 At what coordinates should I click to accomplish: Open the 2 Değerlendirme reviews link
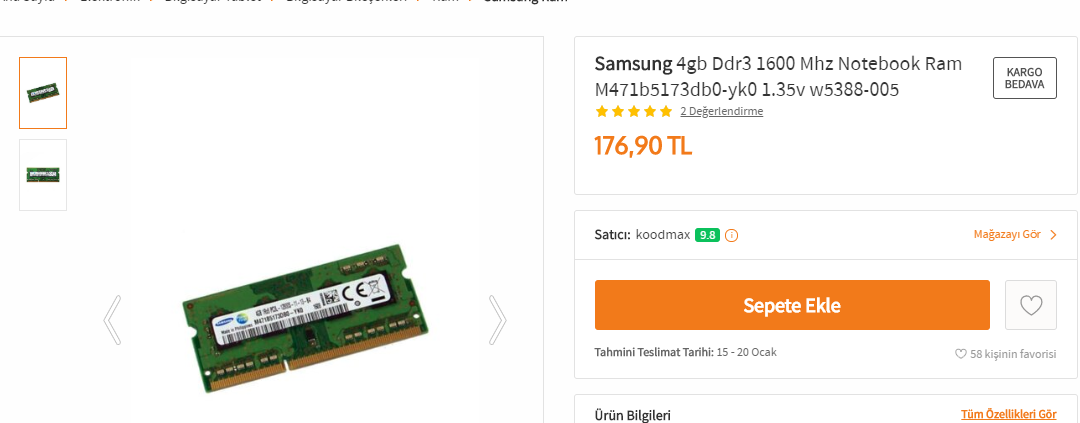pyautogui.click(x=721, y=111)
